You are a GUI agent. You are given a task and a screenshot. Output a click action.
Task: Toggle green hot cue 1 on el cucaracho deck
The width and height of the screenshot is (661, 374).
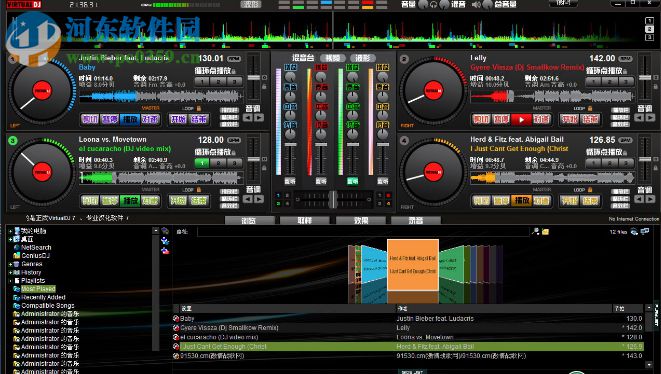202,163
